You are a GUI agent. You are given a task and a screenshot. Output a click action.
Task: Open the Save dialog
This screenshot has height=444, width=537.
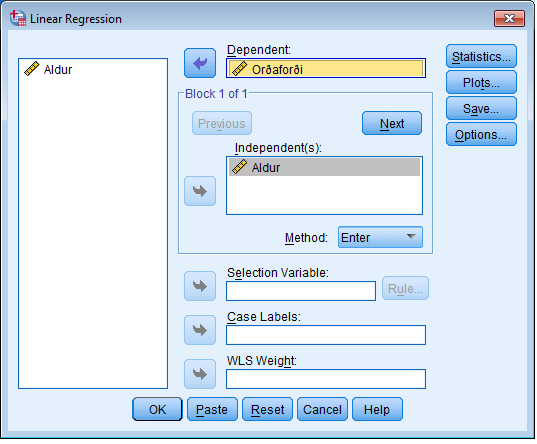(481, 108)
